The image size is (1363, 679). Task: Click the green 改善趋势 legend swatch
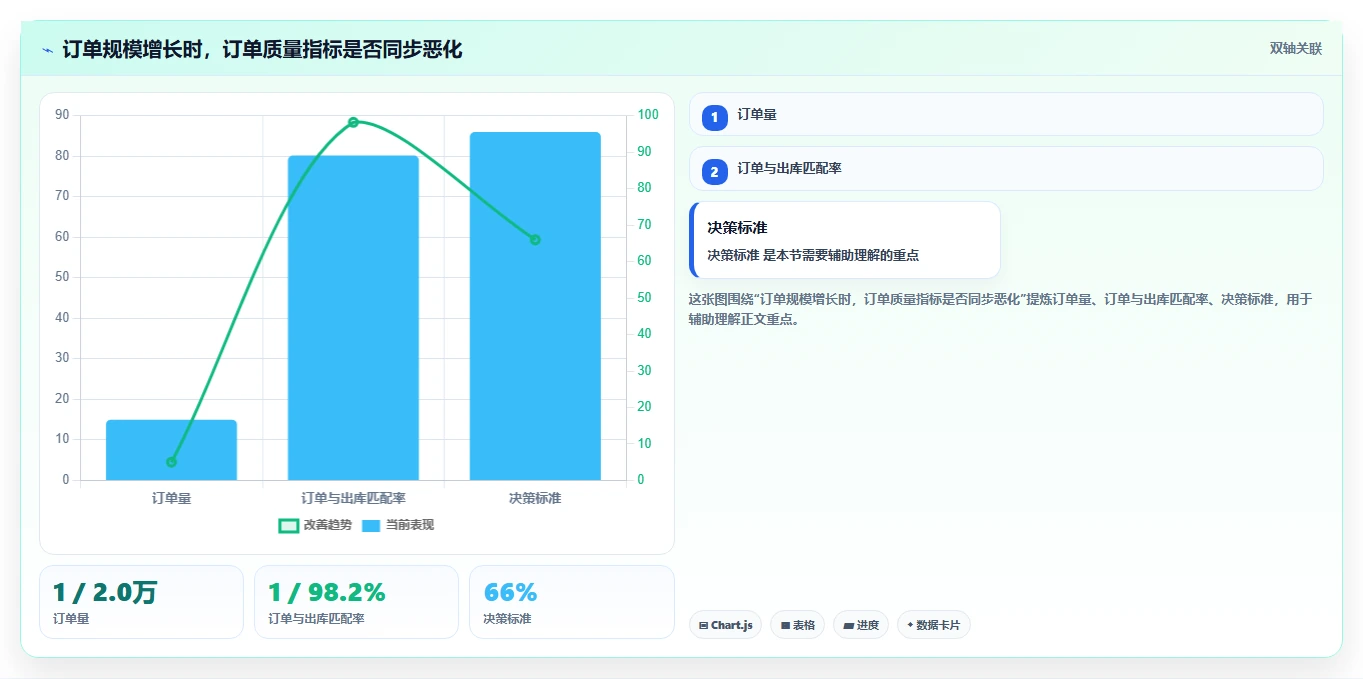(x=288, y=525)
